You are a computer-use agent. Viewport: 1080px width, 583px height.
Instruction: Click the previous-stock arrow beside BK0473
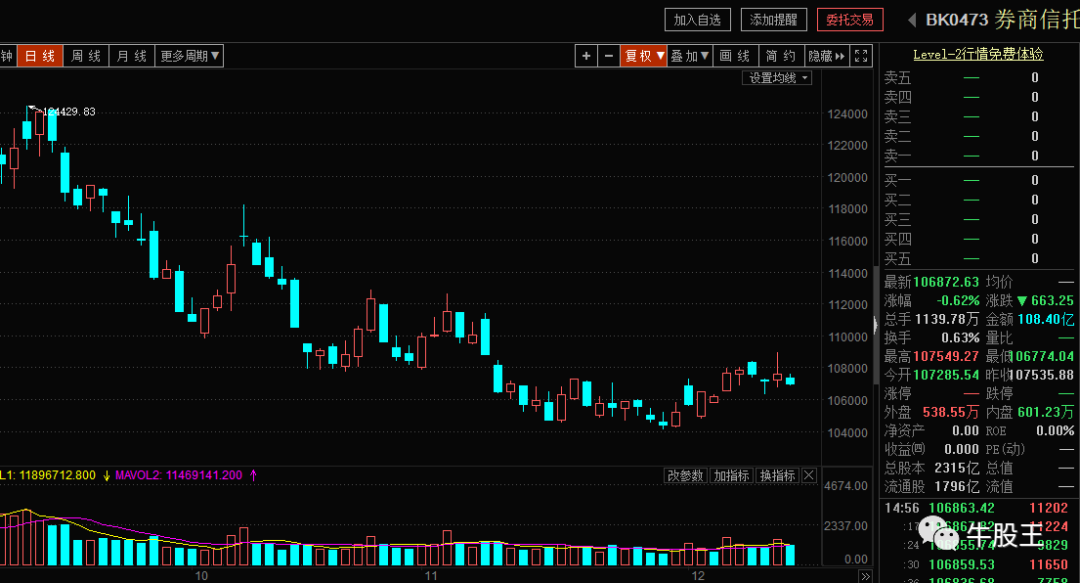(912, 20)
